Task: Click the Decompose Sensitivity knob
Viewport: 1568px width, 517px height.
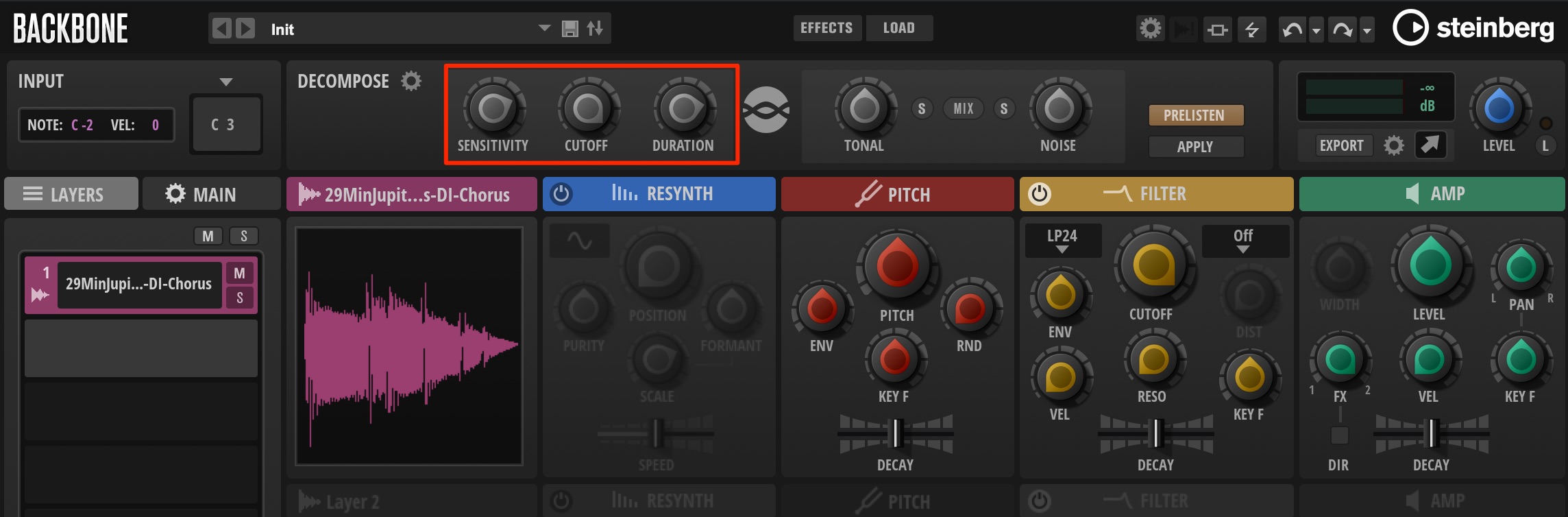Action: (493, 108)
